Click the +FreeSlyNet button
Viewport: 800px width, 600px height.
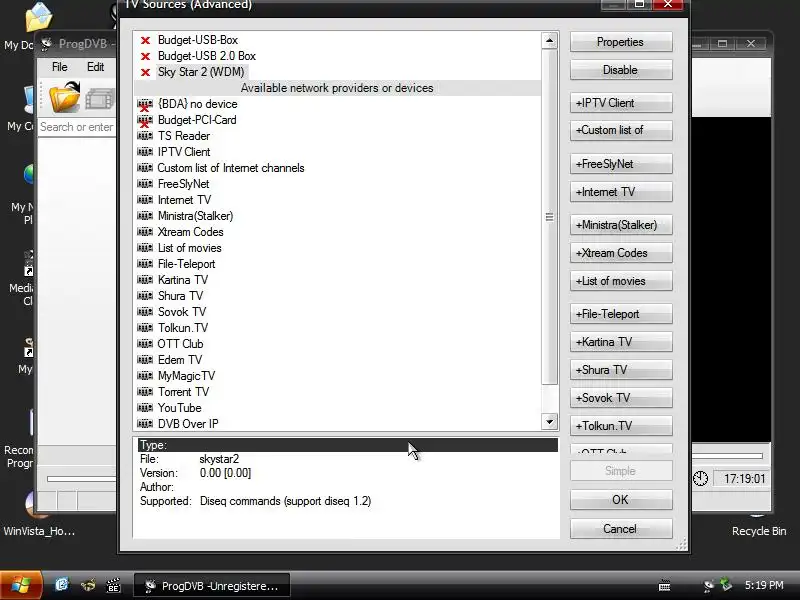point(620,164)
